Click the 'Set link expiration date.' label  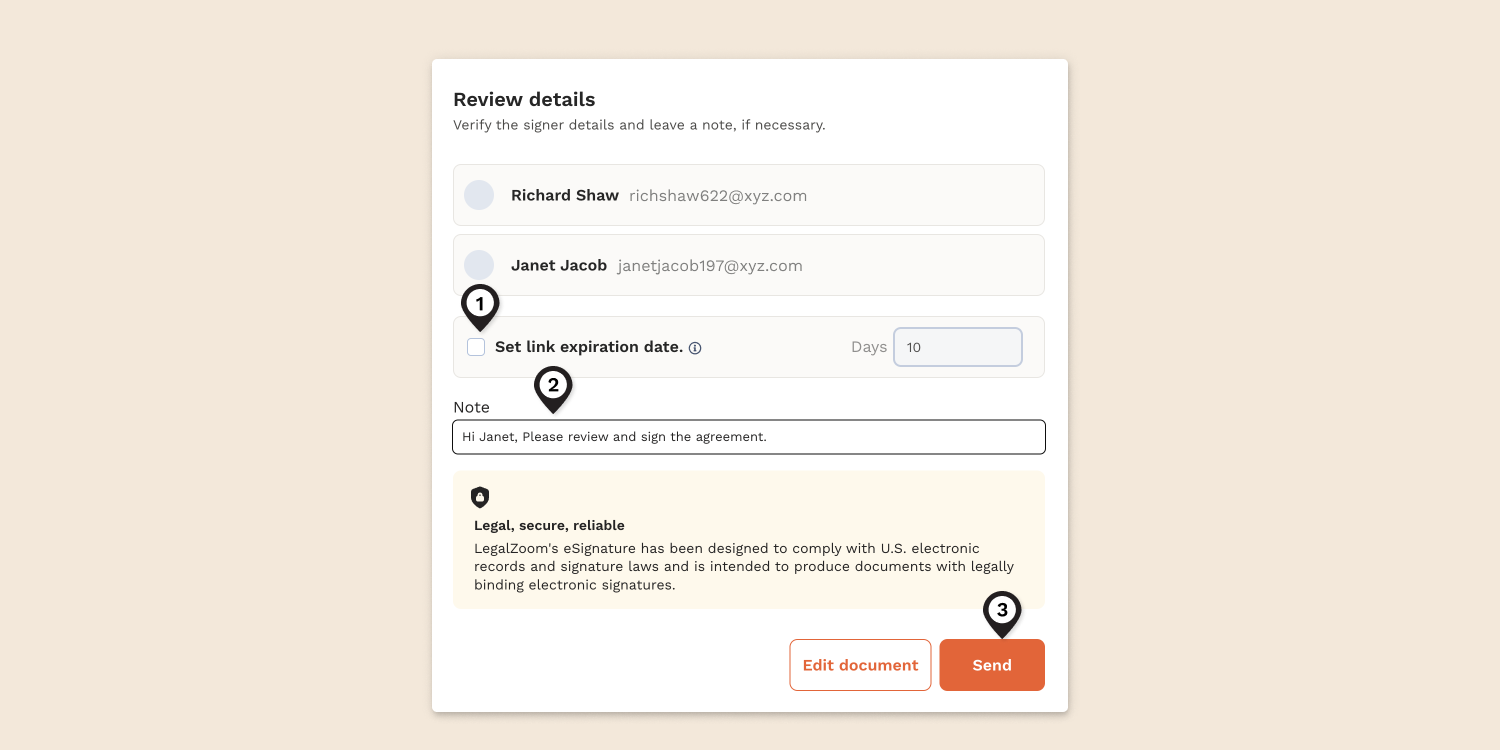tap(588, 347)
